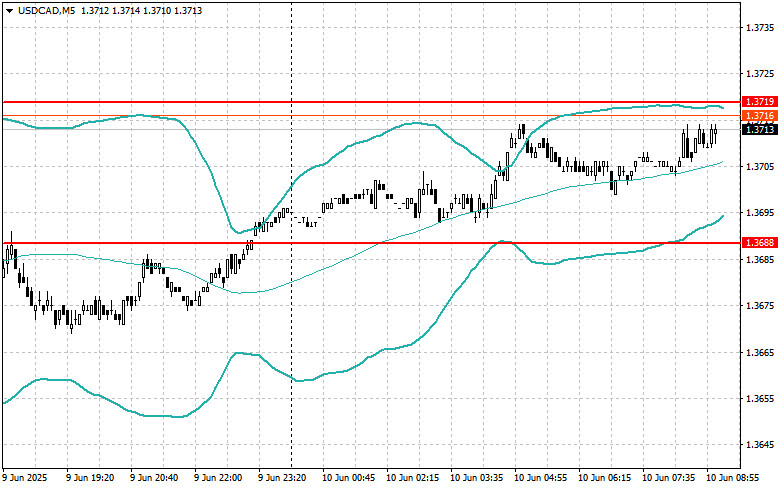
Task: Click the black current price label 1.3713
Action: pyautogui.click(x=760, y=129)
